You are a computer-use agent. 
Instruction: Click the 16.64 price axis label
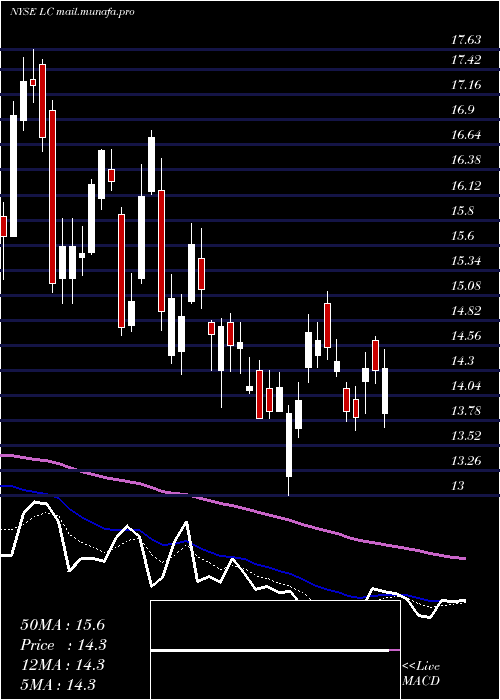coord(466,135)
